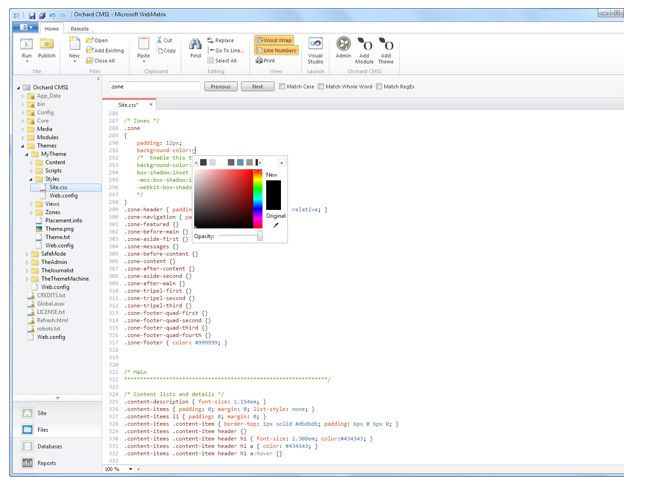The height and width of the screenshot is (486, 646).
Task: Click Close All in the ribbon
Action: [x=101, y=61]
